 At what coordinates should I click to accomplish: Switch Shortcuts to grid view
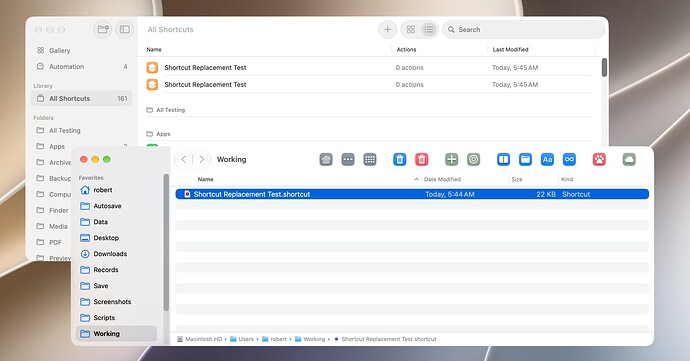point(411,29)
